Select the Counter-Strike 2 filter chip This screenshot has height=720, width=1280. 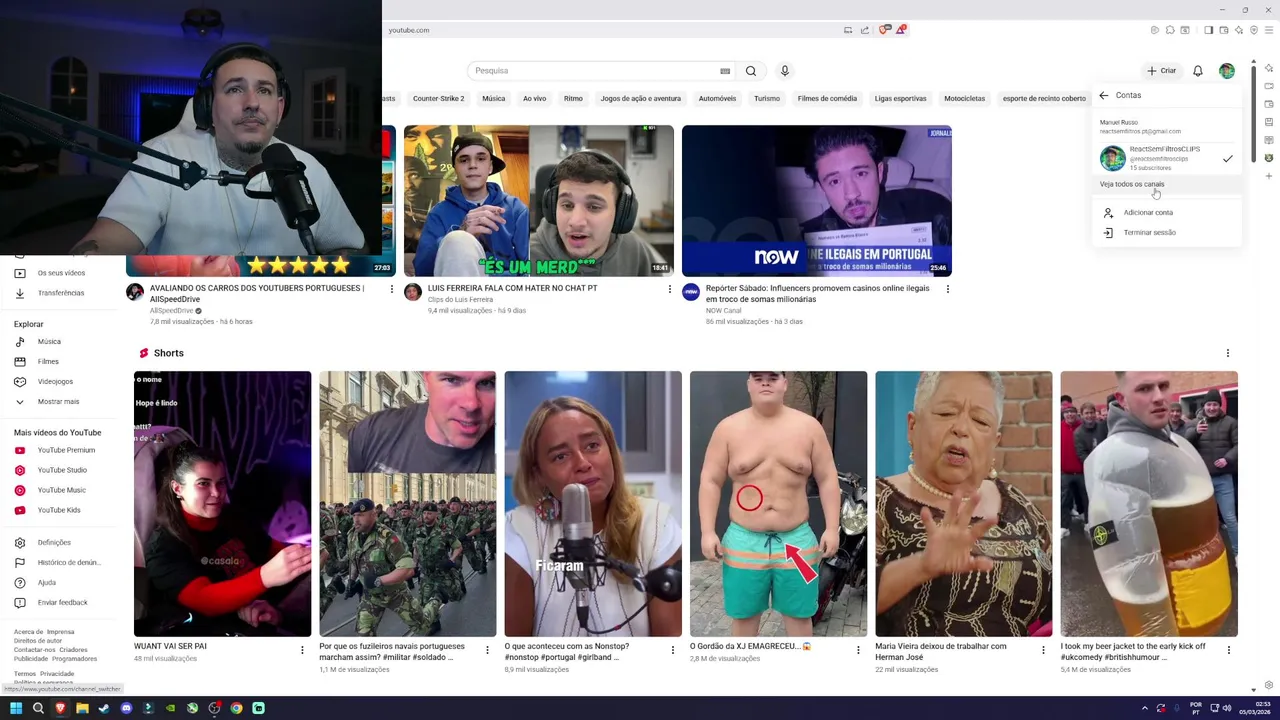(438, 99)
